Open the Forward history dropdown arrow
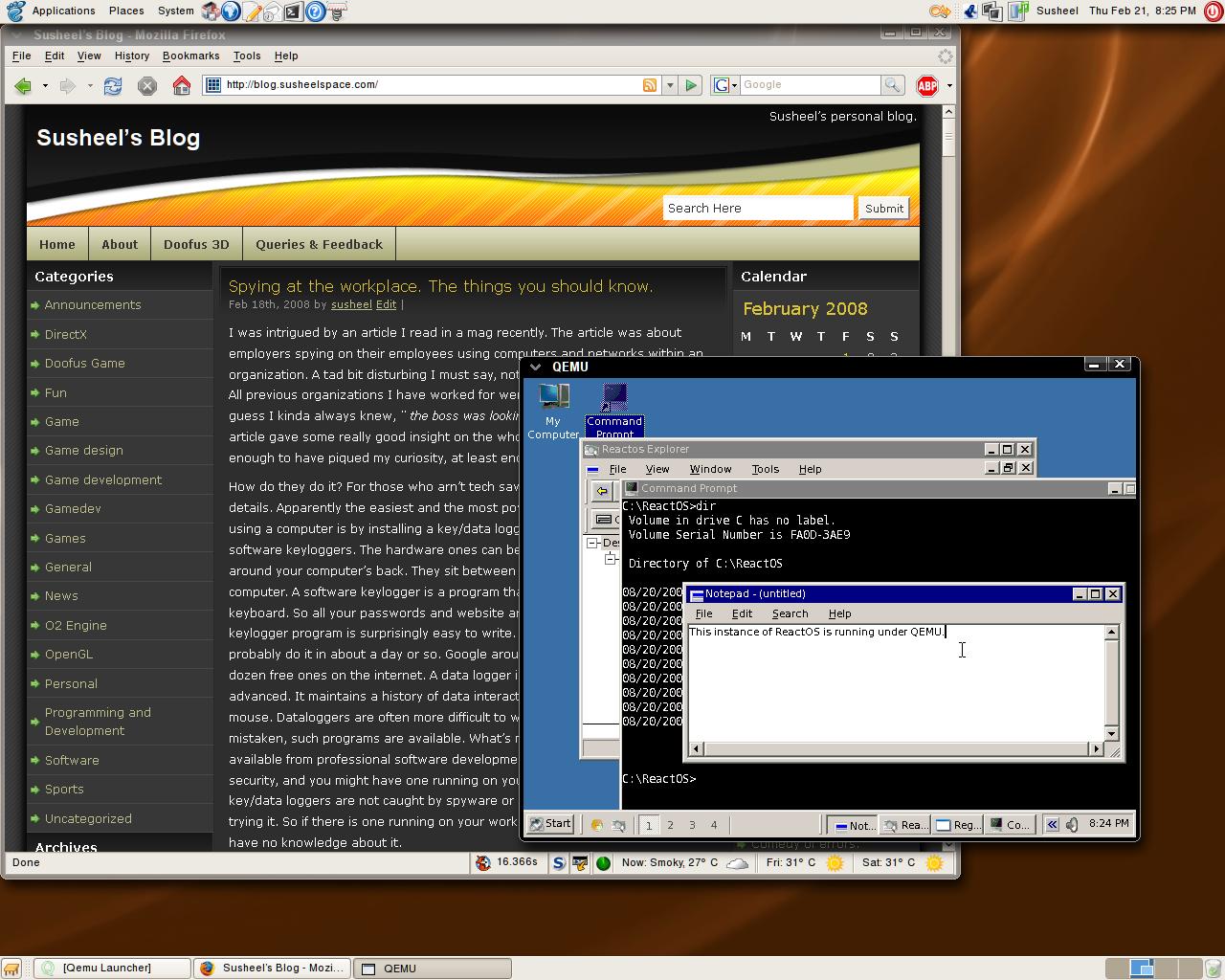This screenshot has width=1225, height=980. (90, 86)
